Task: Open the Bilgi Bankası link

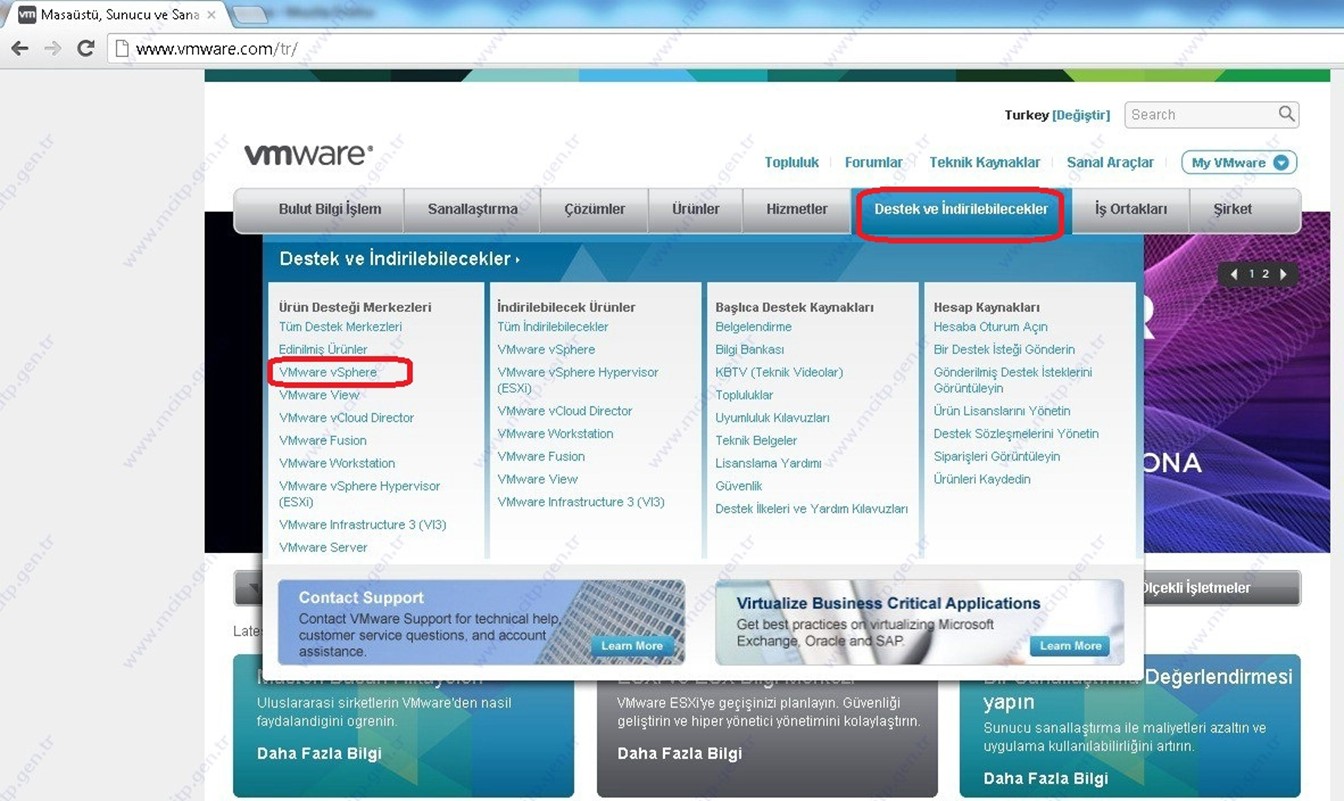Action: (x=750, y=350)
